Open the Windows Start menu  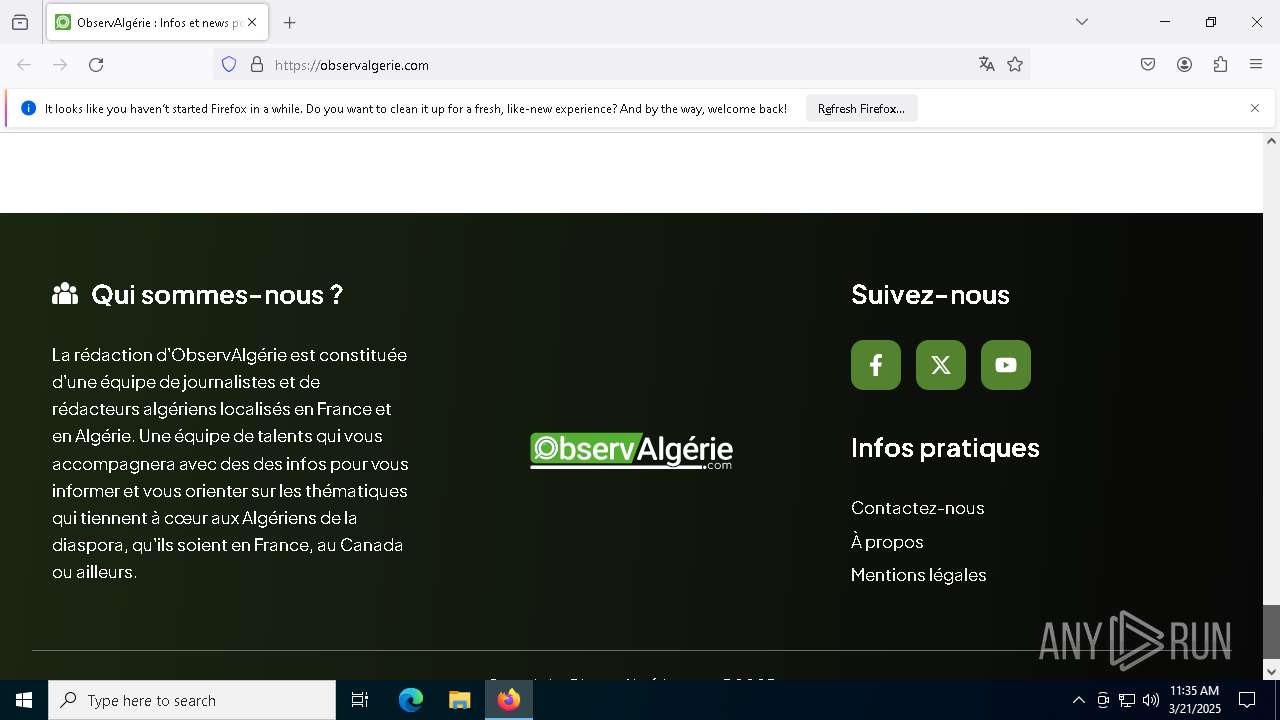24,700
